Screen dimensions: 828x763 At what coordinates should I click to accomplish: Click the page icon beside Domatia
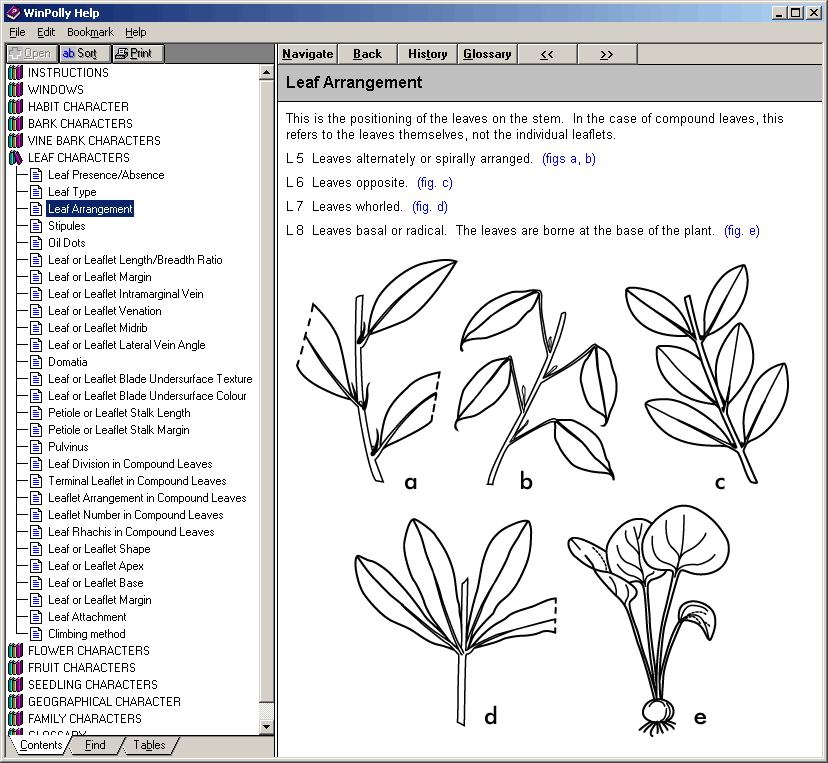pyautogui.click(x=36, y=362)
